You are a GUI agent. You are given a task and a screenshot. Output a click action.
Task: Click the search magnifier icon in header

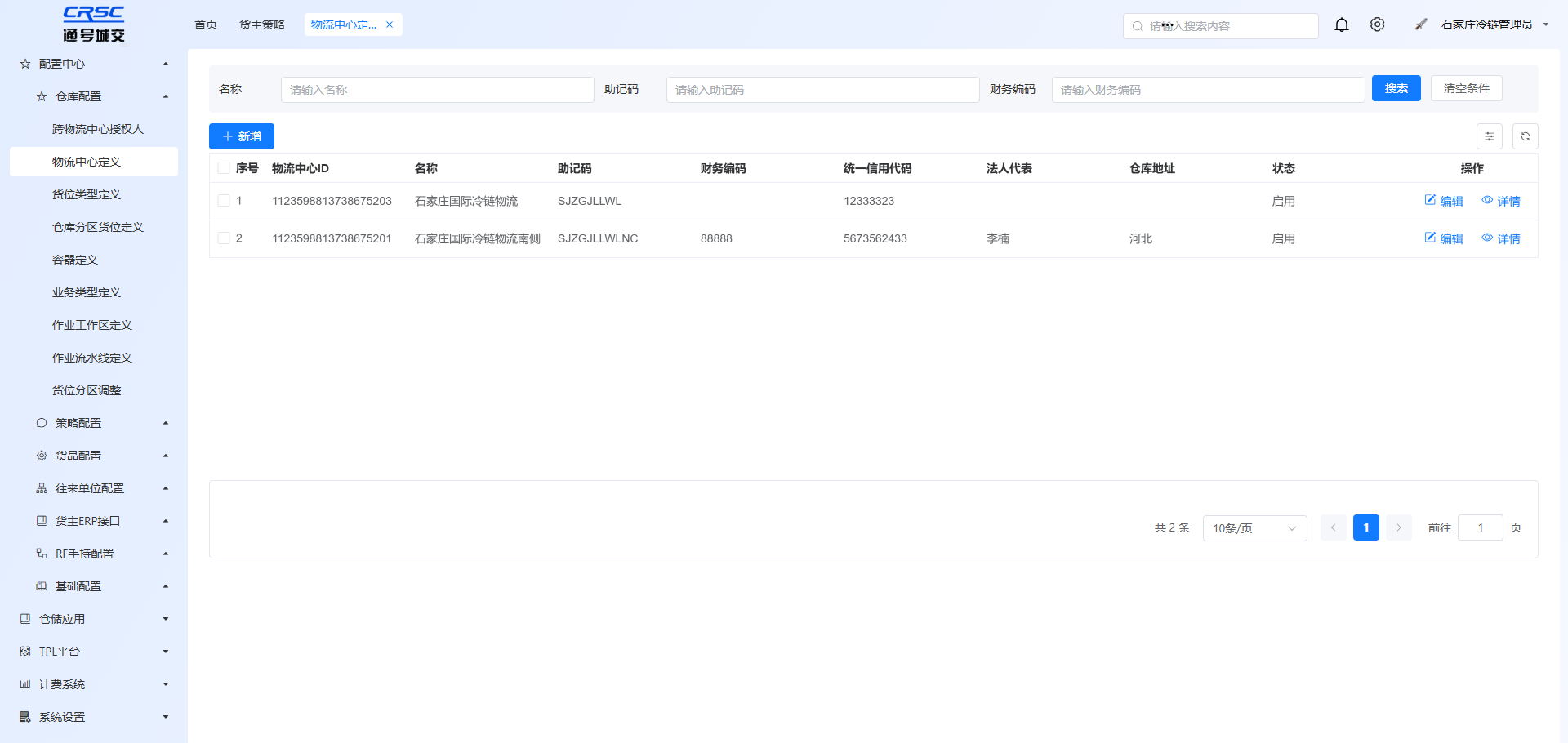point(1138,26)
